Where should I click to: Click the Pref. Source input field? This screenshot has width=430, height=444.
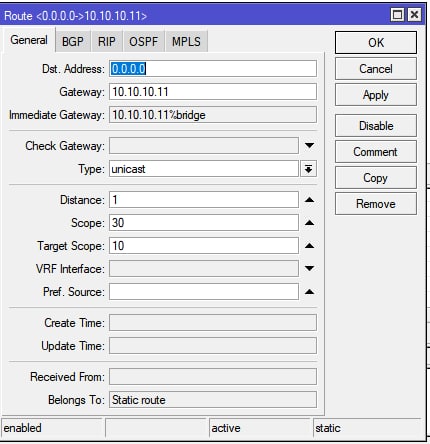coord(204,292)
